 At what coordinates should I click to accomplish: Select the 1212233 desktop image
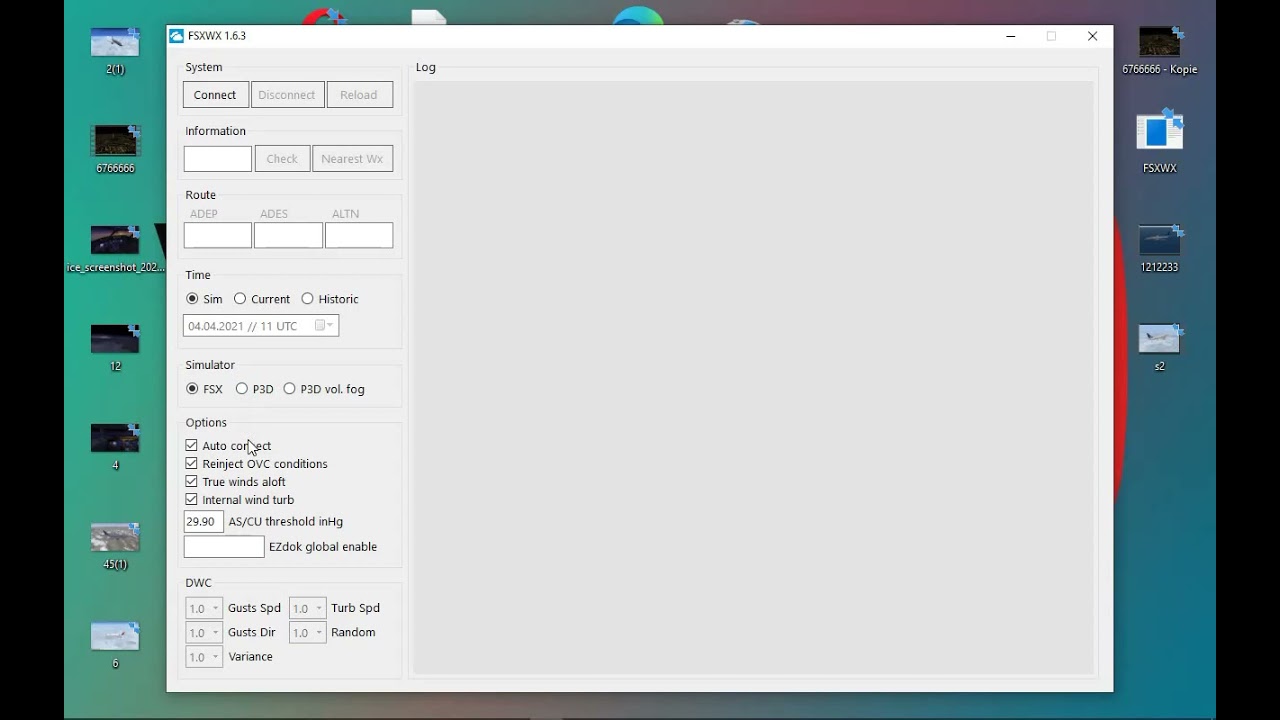click(1159, 248)
